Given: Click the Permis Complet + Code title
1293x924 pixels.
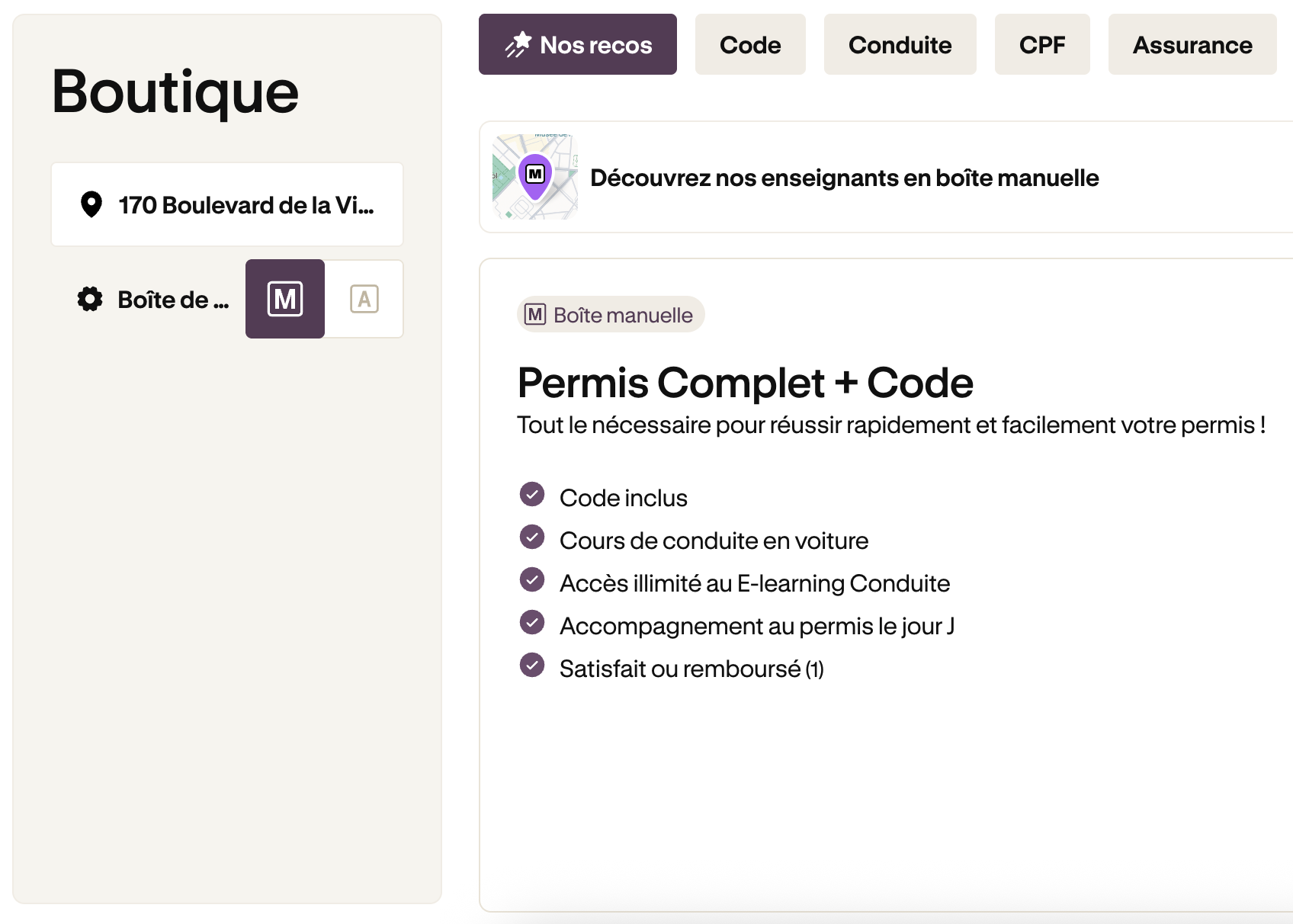Looking at the screenshot, I should click(745, 382).
